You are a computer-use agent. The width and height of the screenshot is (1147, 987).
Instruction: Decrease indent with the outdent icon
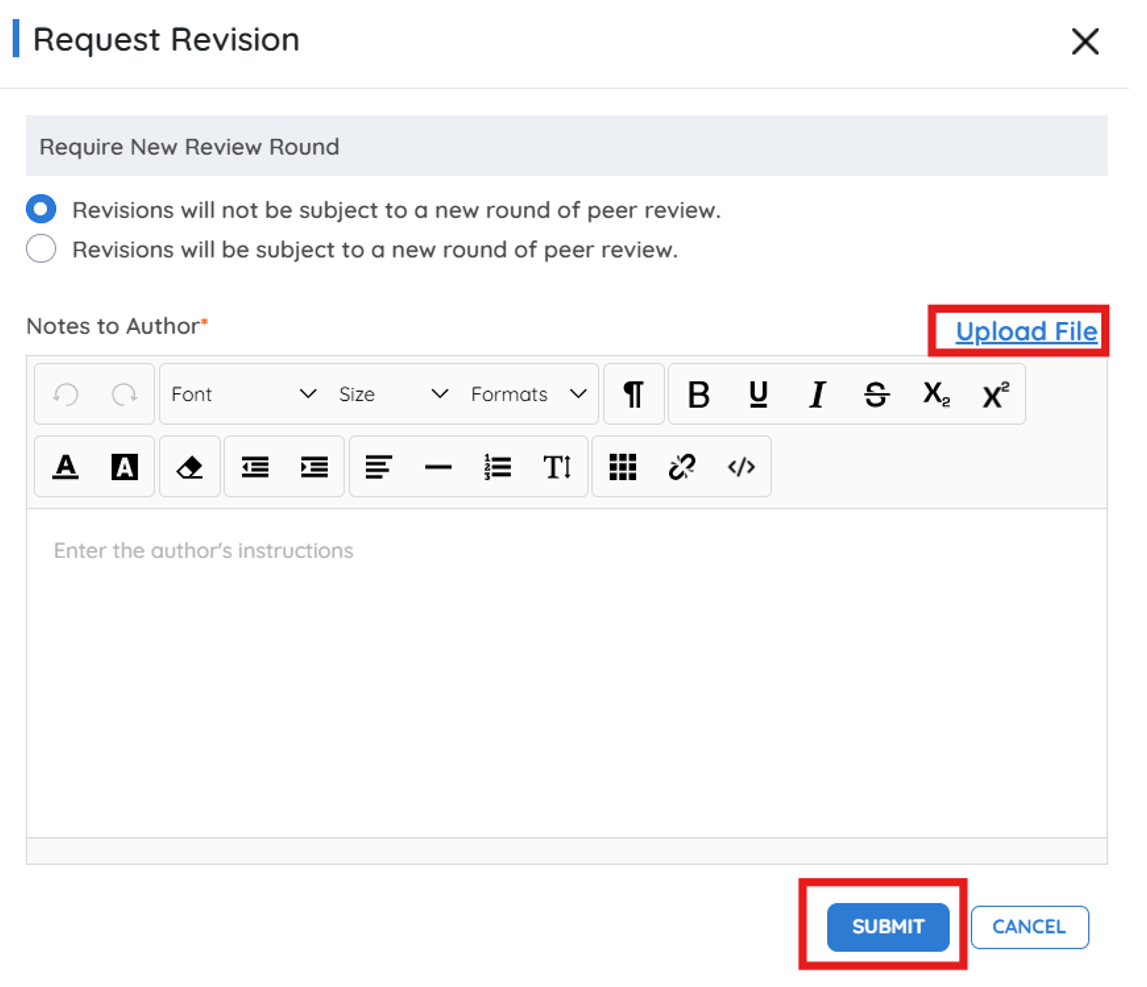tap(255, 467)
